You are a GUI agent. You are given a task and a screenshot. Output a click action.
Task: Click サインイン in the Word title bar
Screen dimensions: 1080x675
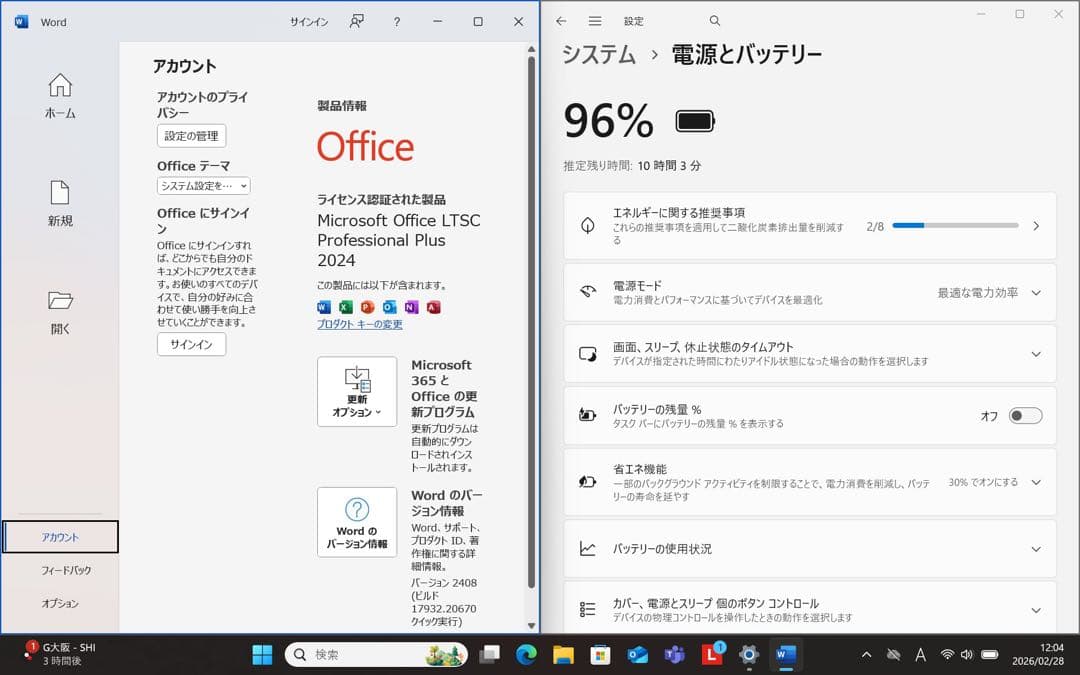pyautogui.click(x=309, y=22)
